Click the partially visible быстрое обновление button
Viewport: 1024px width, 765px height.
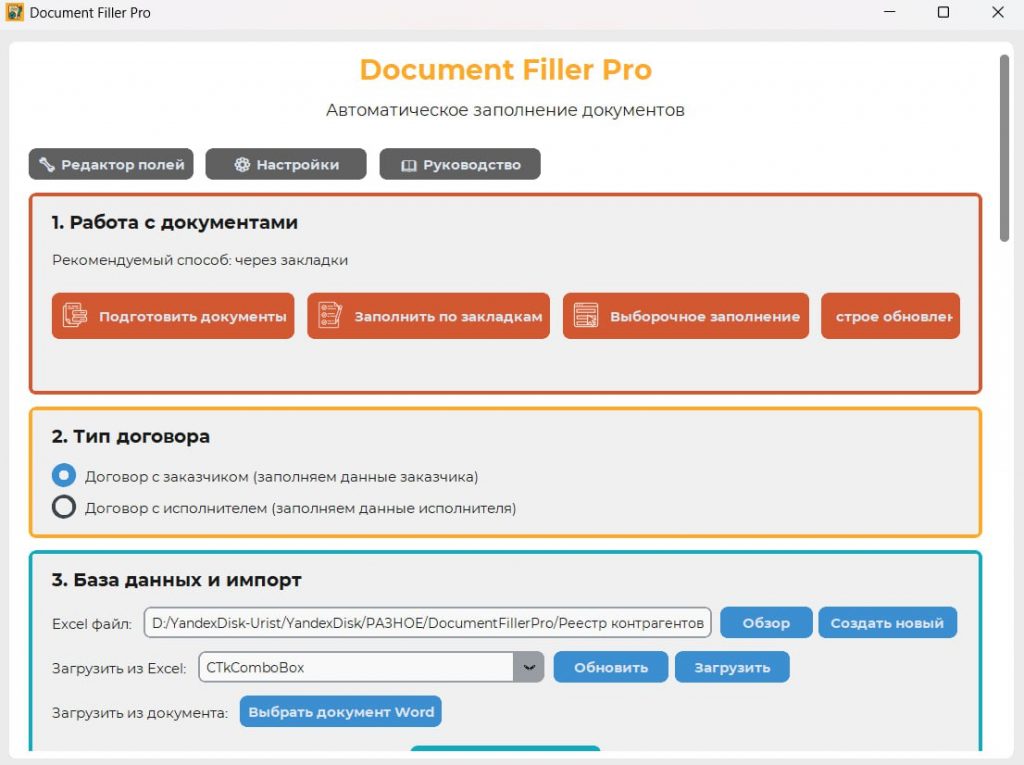click(890, 316)
